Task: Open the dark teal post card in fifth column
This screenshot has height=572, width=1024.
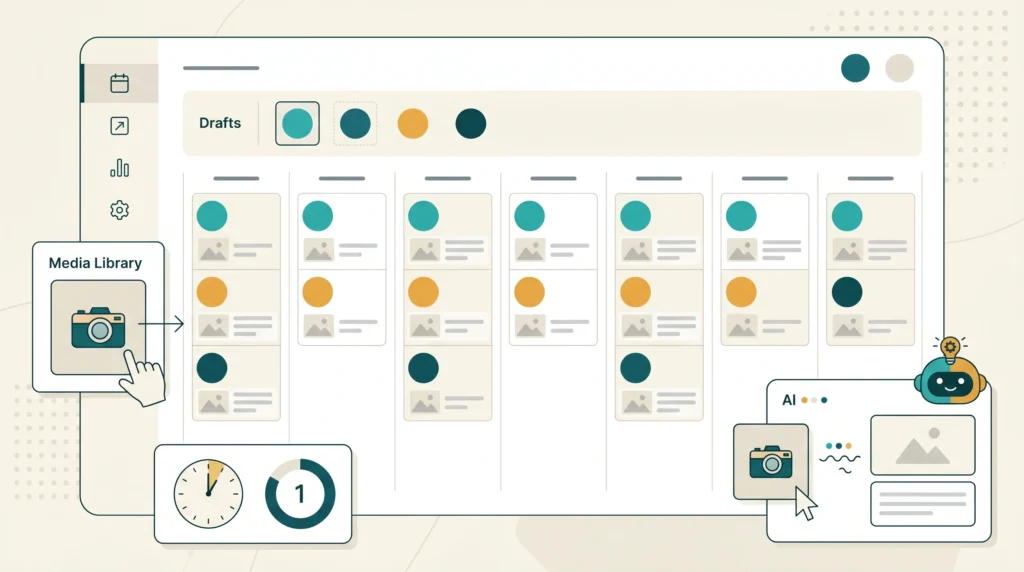Action: coord(659,383)
